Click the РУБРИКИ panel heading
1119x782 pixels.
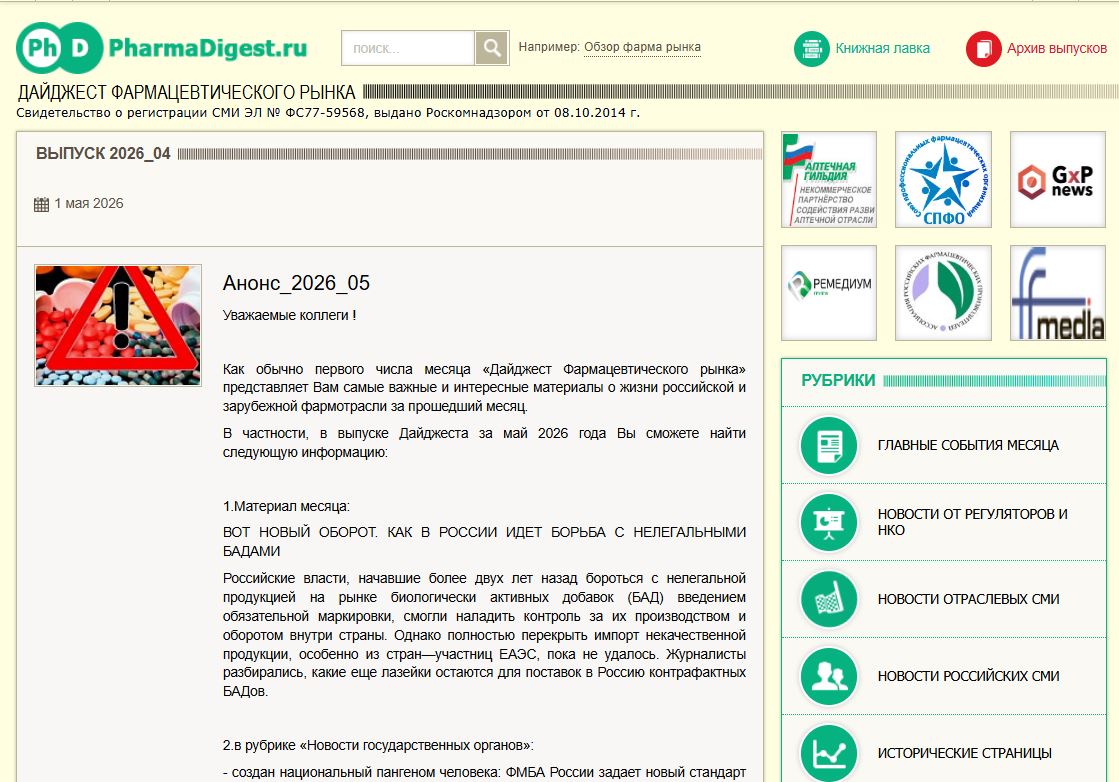pyautogui.click(x=838, y=380)
